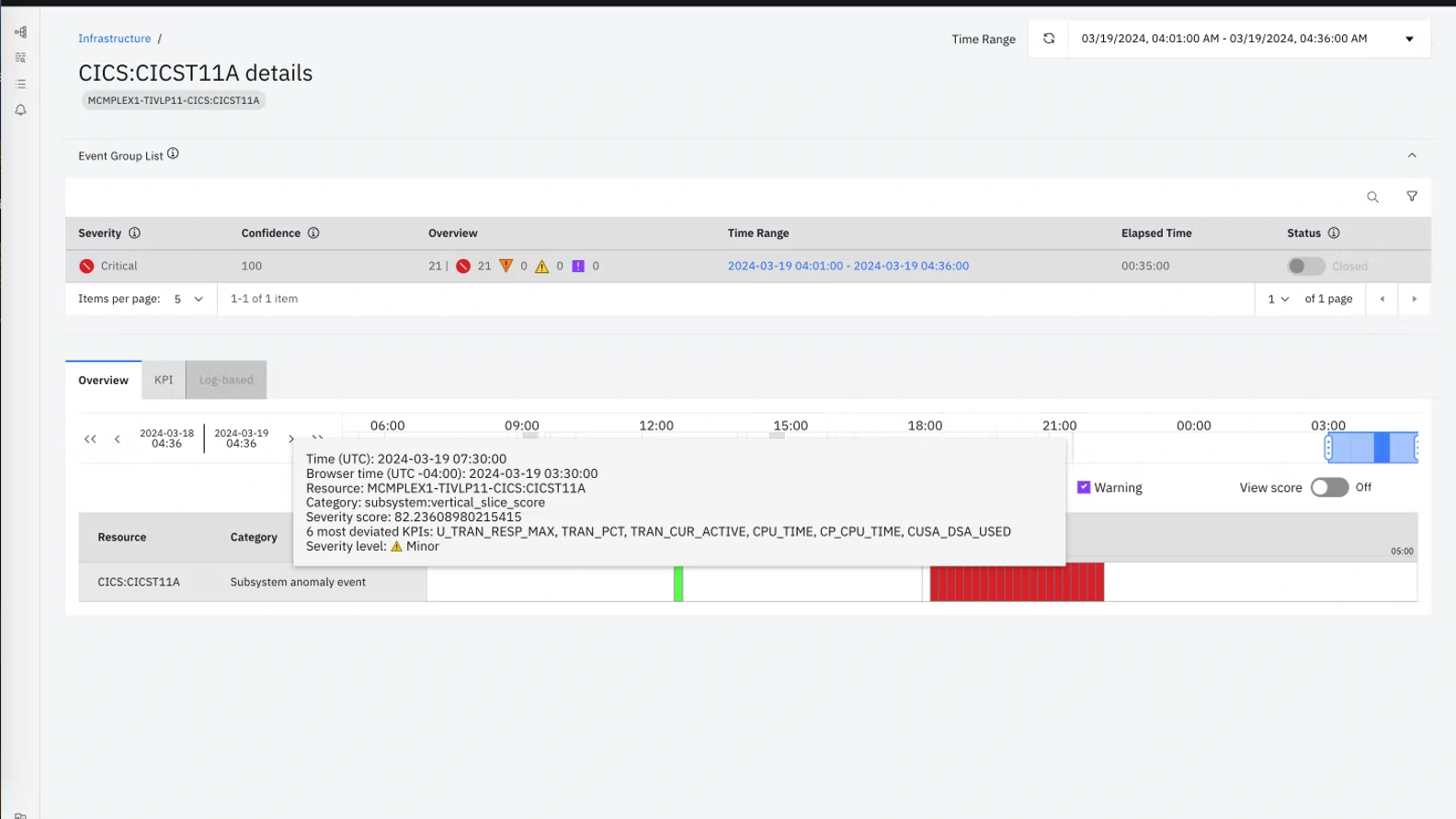This screenshot has width=1456, height=819.
Task: Open the event group filter icon
Action: 1412,197
